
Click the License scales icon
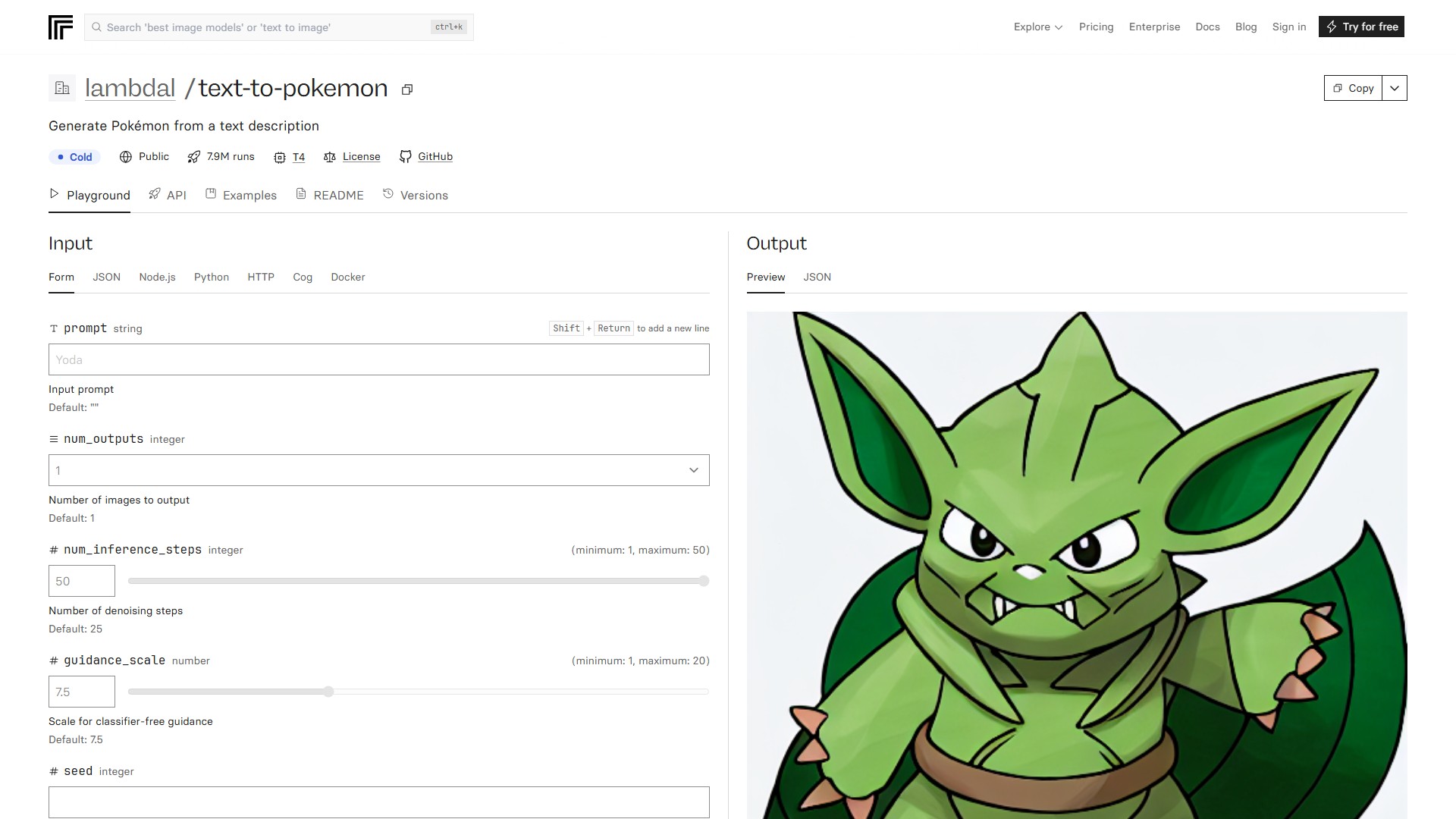[x=331, y=157]
